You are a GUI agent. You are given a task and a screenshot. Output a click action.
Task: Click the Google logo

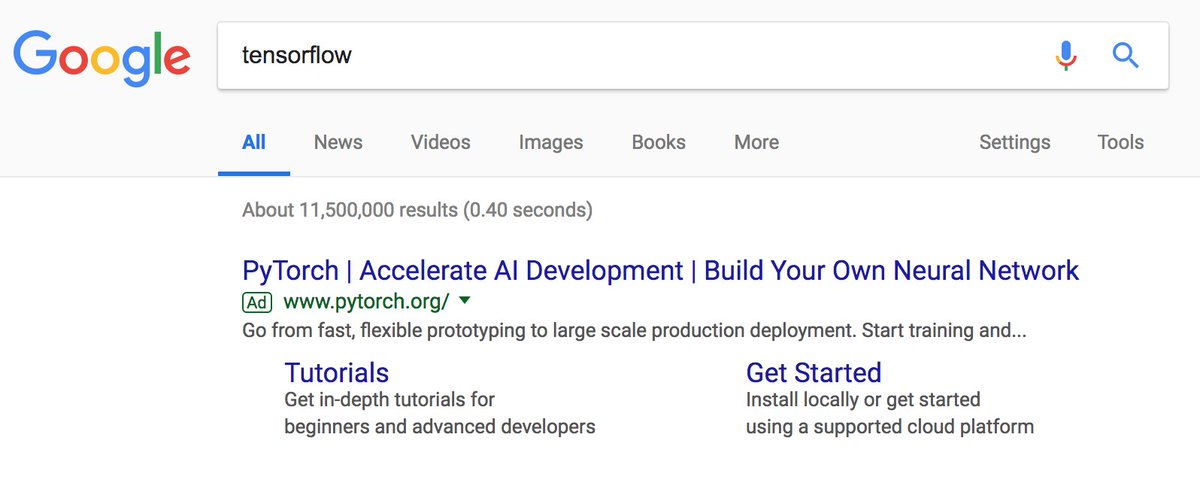pos(101,57)
